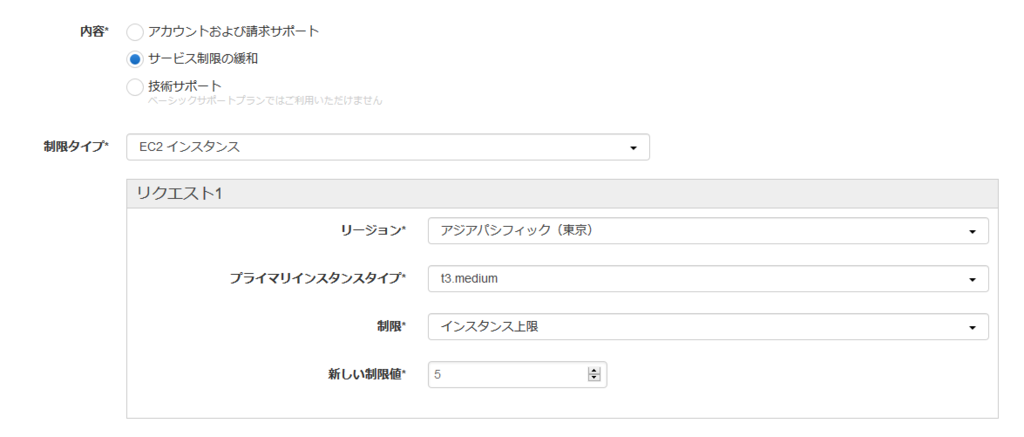
Task: Open プライマリインスタンスタイプ dropdown showing t3.medium
Action: (x=708, y=279)
